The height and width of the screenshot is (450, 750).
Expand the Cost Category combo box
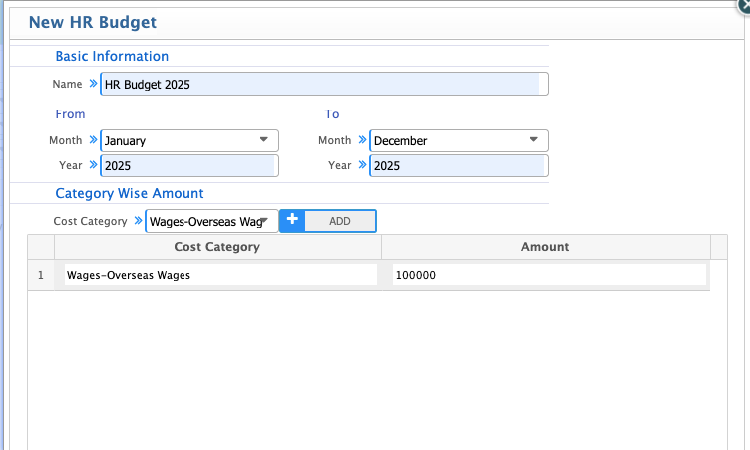[x=211, y=221]
